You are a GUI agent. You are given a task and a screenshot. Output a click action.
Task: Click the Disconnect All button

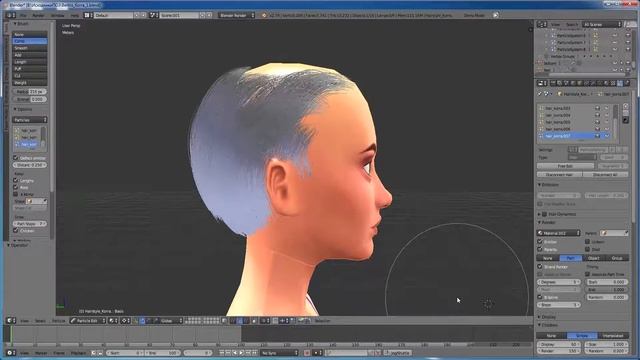[x=605, y=175]
